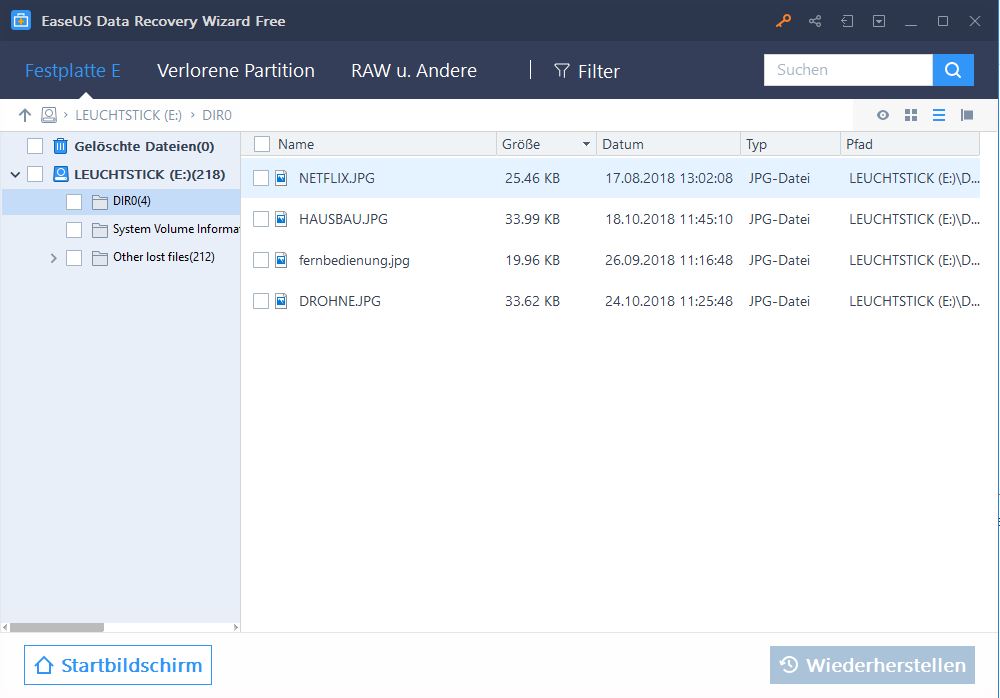Click the 33.99 KB size cell
1000x698 pixels.
[533, 219]
